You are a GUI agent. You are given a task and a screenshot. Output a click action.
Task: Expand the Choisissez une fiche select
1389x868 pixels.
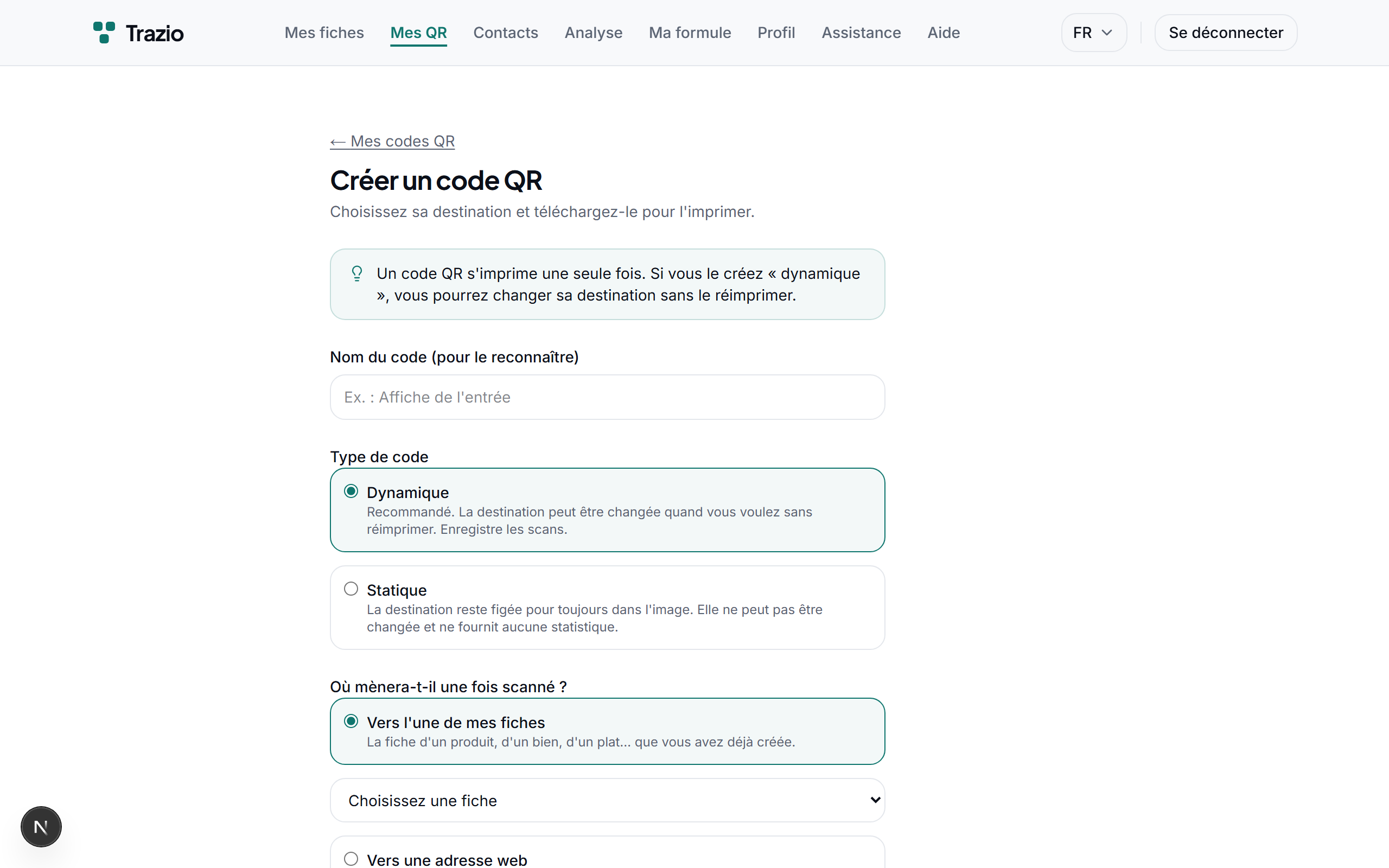pos(607,800)
